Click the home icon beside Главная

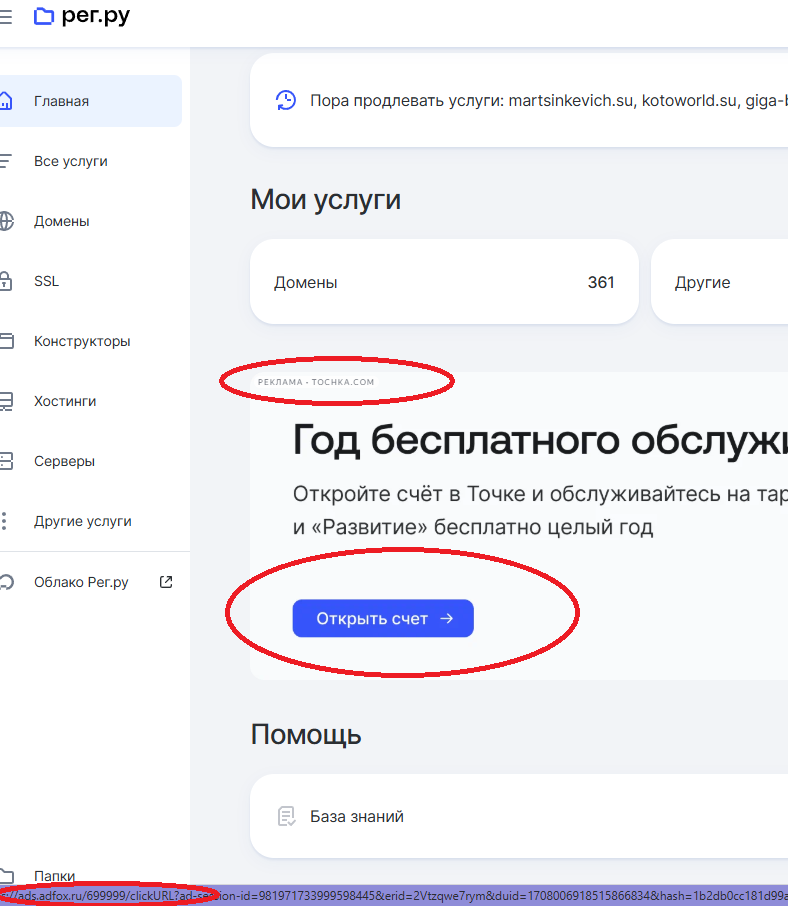(6, 101)
